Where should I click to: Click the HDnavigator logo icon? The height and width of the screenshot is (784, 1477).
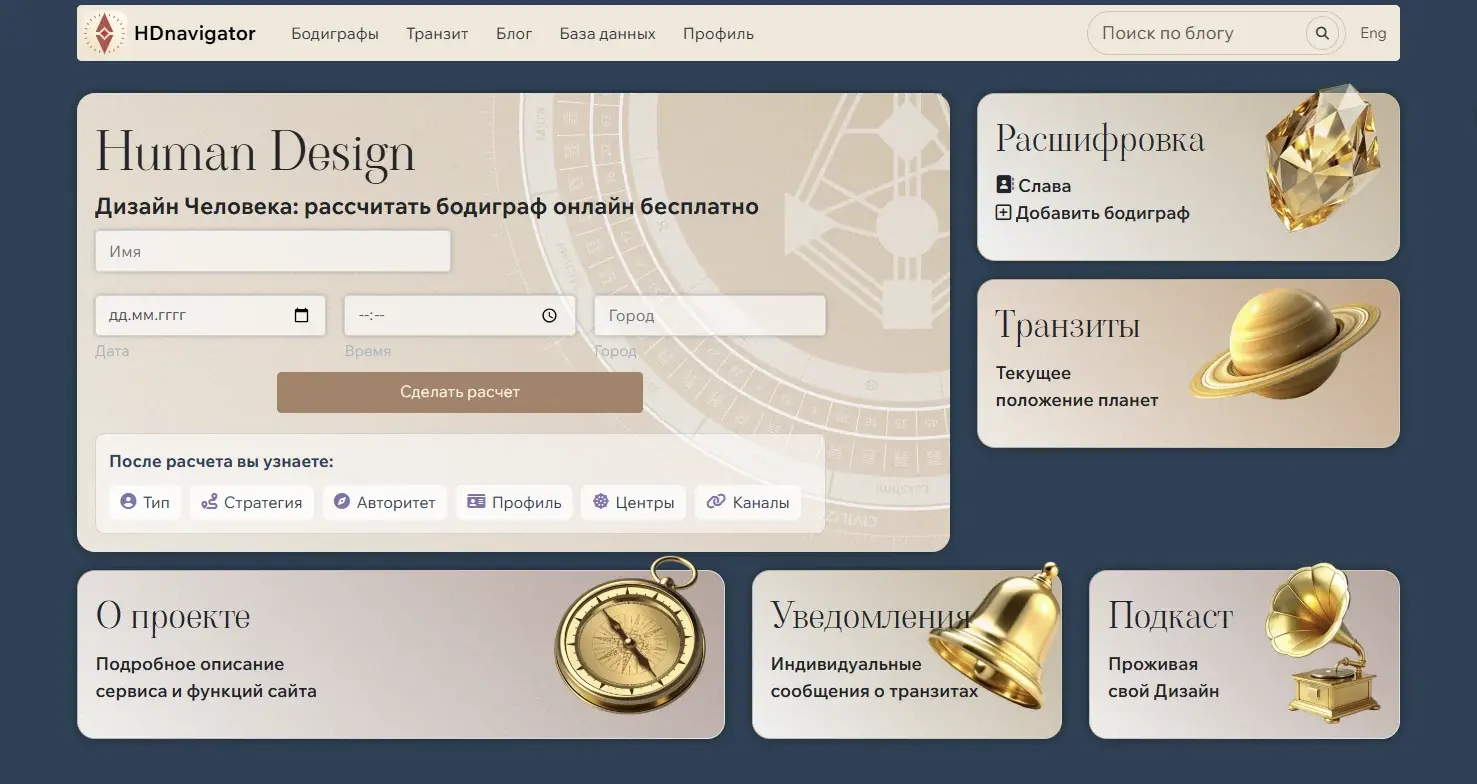coord(104,33)
